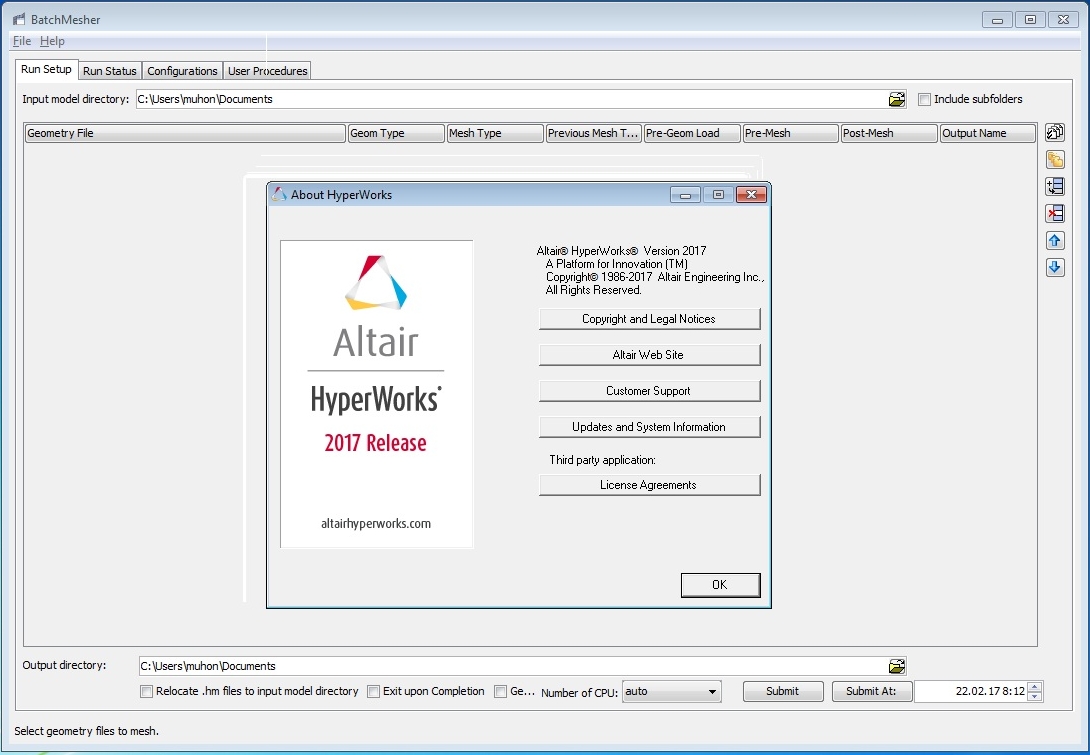Click the blue move up arrow icon

tap(1055, 241)
